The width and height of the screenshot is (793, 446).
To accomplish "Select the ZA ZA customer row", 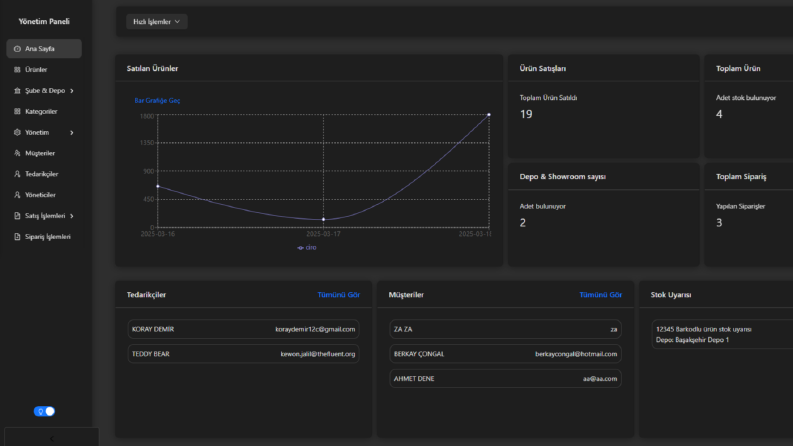I will (x=505, y=329).
